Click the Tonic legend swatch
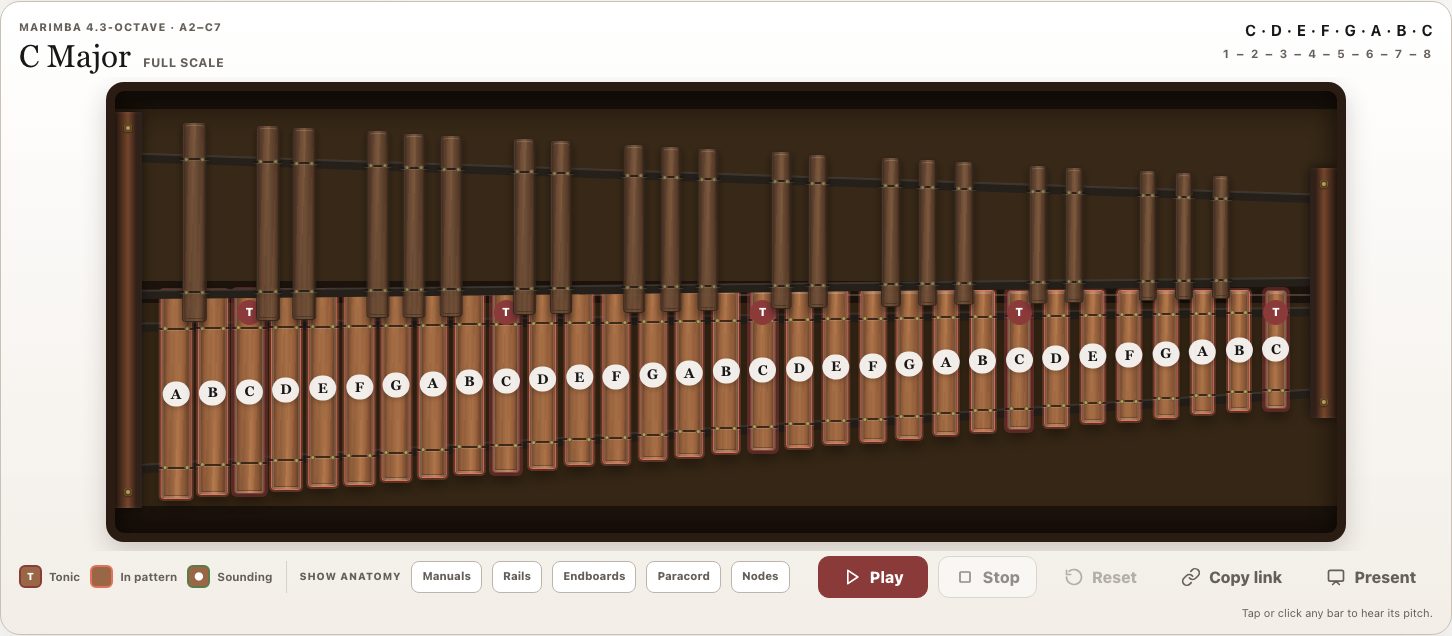This screenshot has width=1452, height=636. tap(30, 577)
